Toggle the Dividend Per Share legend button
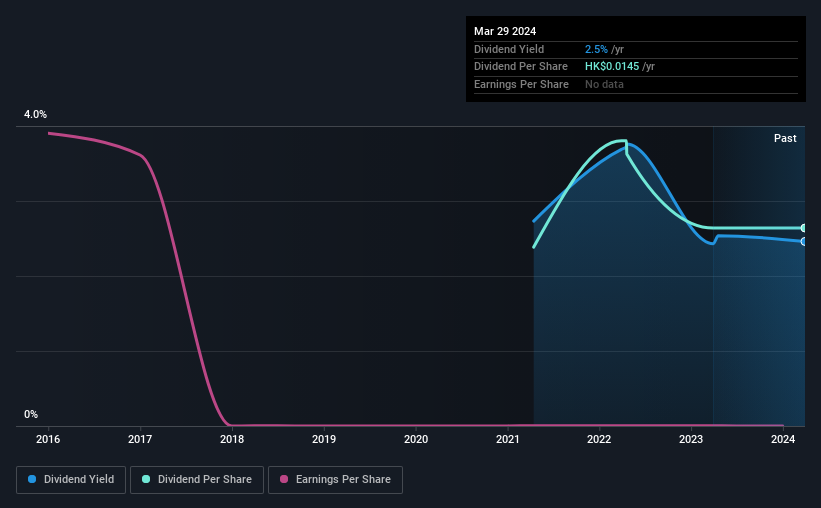 (x=197, y=480)
